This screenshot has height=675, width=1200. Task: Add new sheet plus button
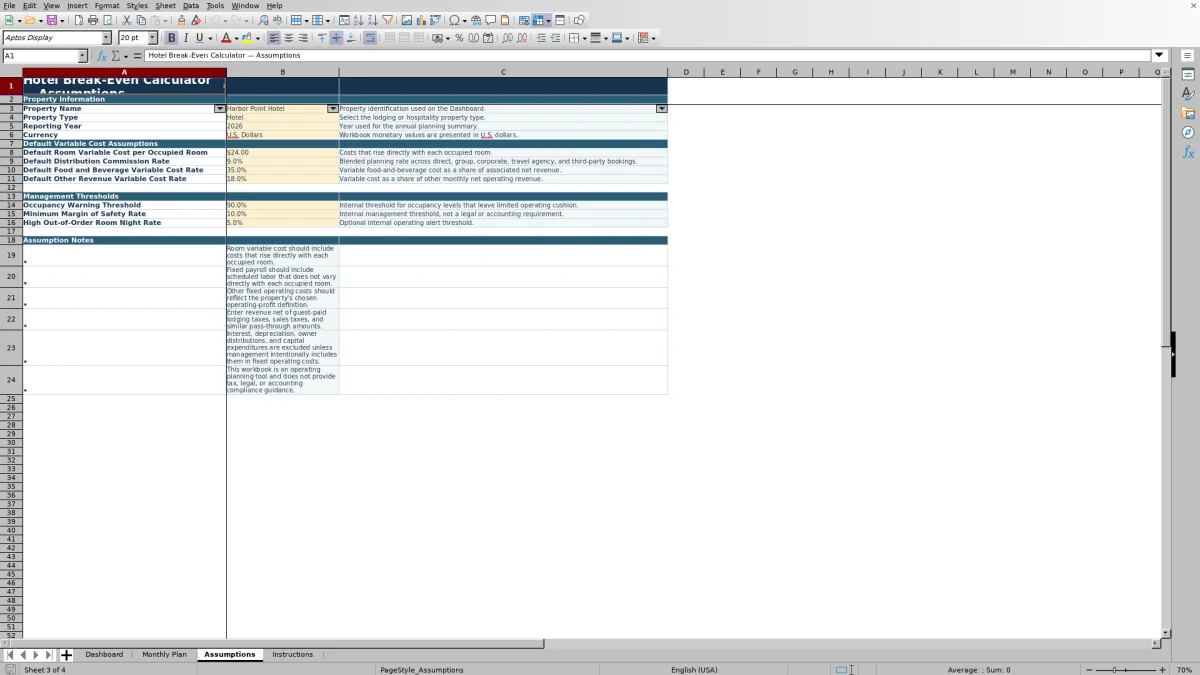[x=66, y=656]
